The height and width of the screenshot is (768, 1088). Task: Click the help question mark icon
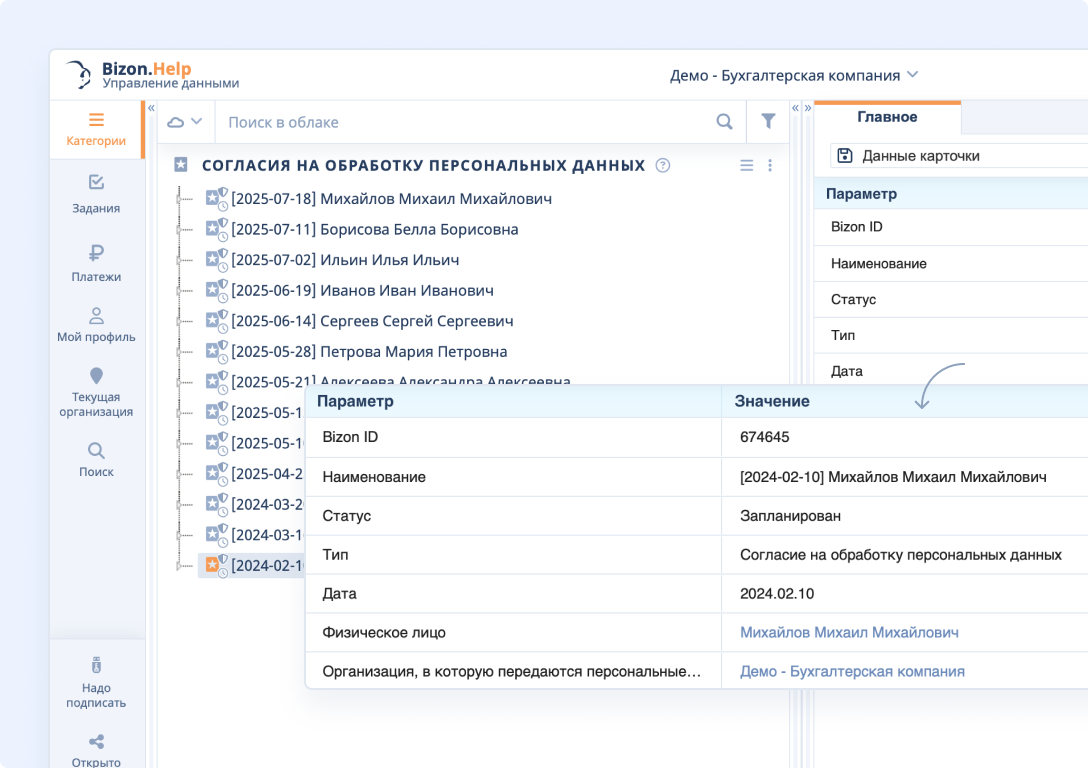click(662, 166)
